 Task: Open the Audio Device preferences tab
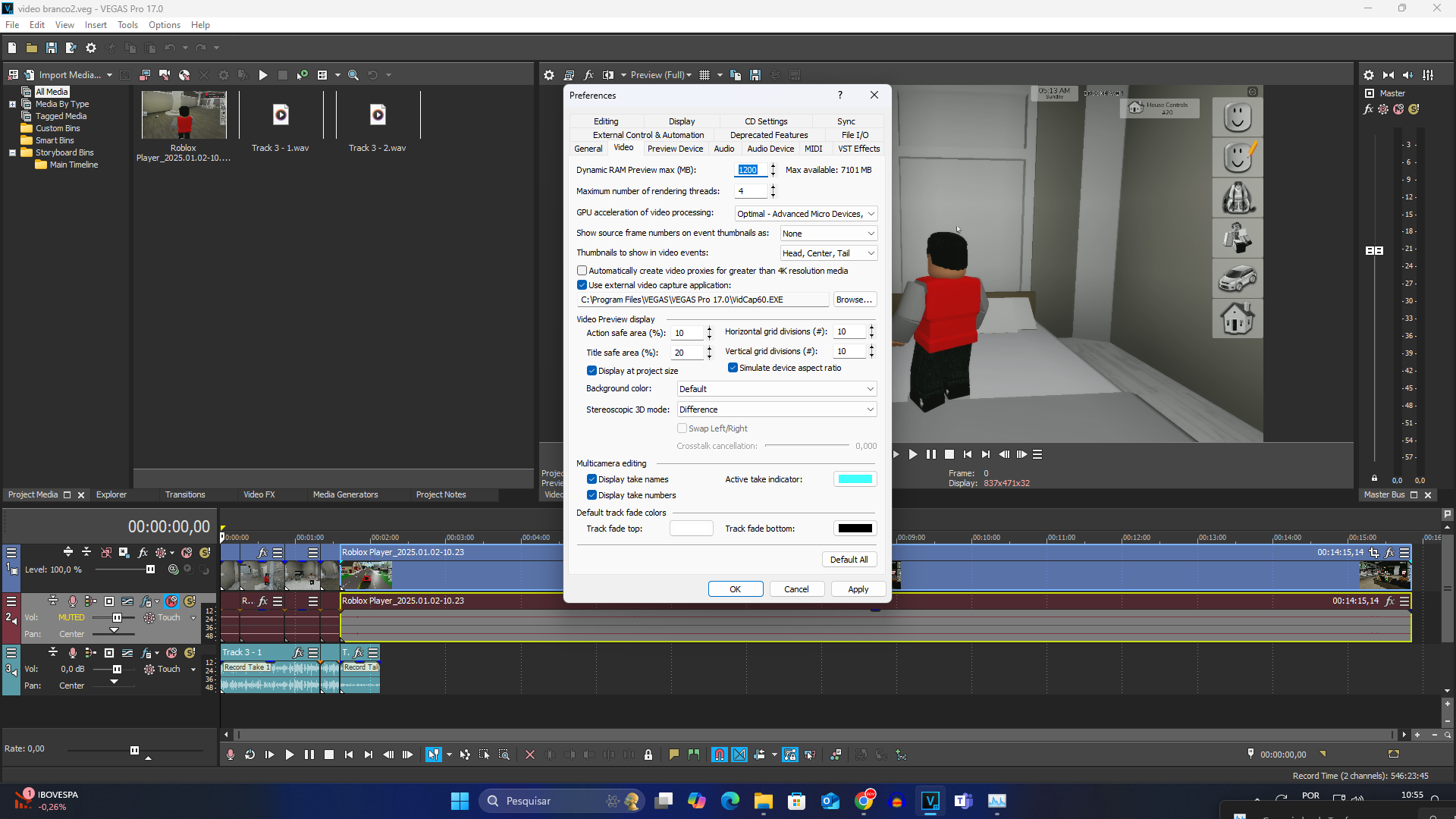coord(770,149)
